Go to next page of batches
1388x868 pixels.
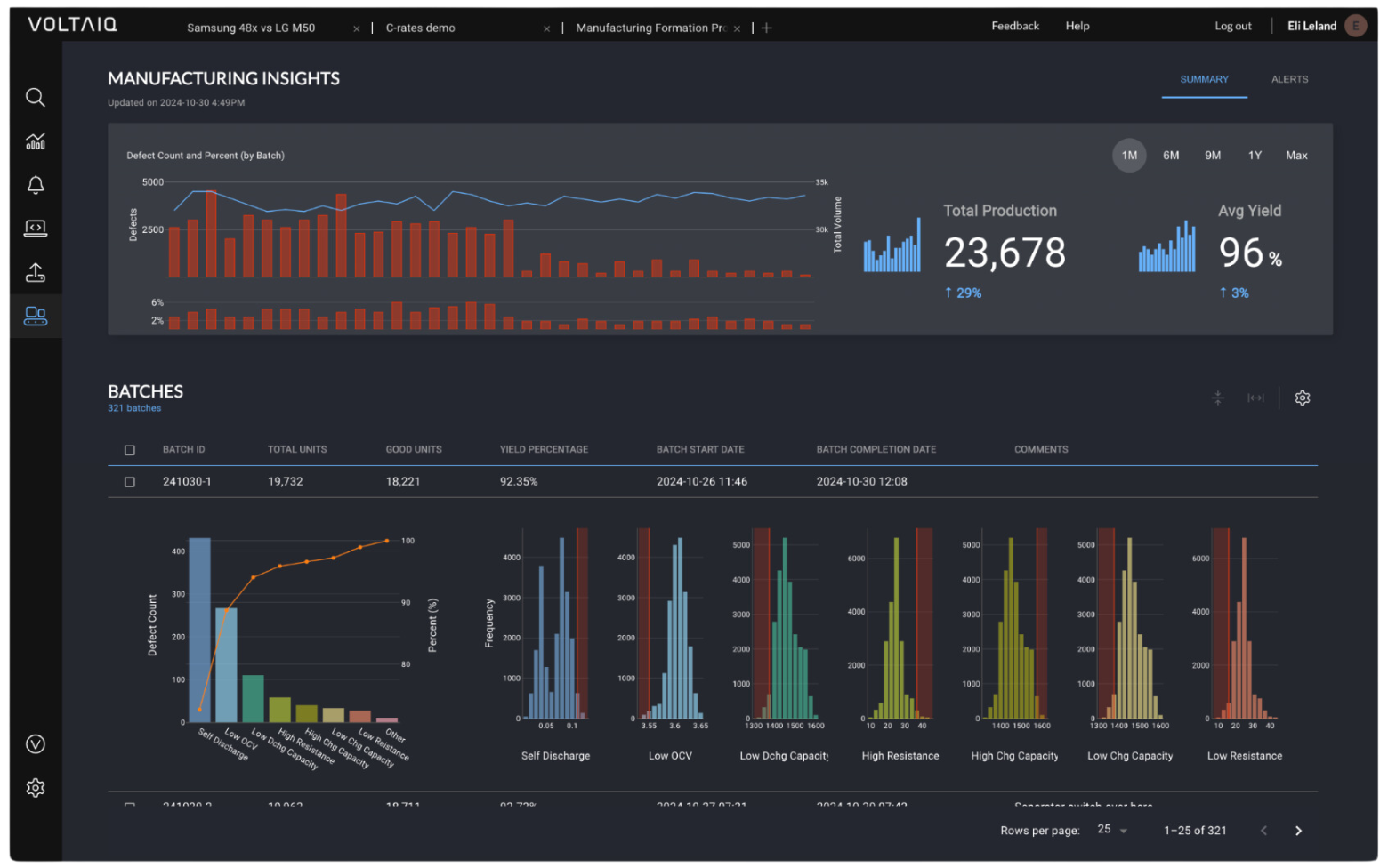(1298, 831)
